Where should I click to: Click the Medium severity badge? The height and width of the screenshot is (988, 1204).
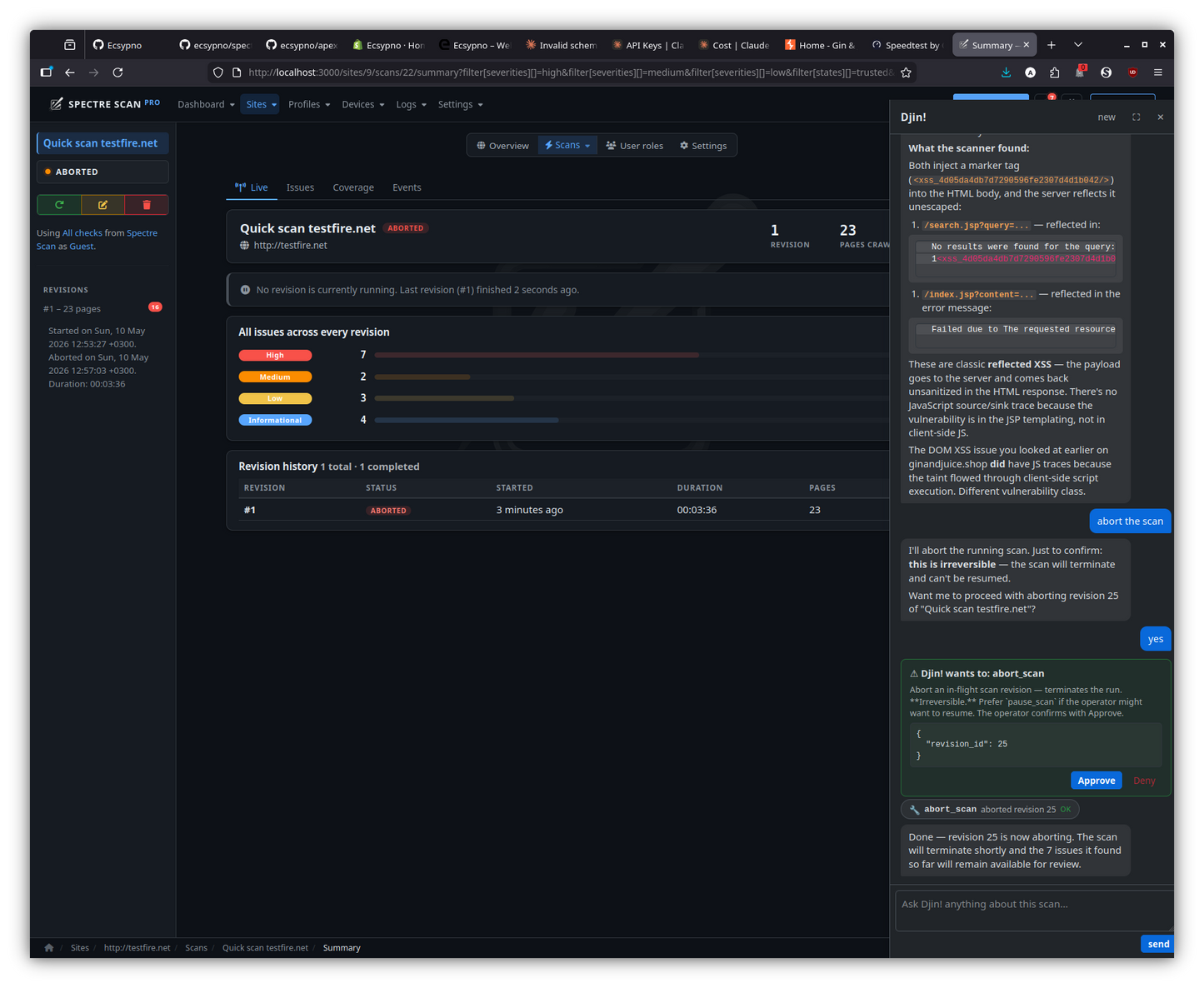[x=275, y=377]
